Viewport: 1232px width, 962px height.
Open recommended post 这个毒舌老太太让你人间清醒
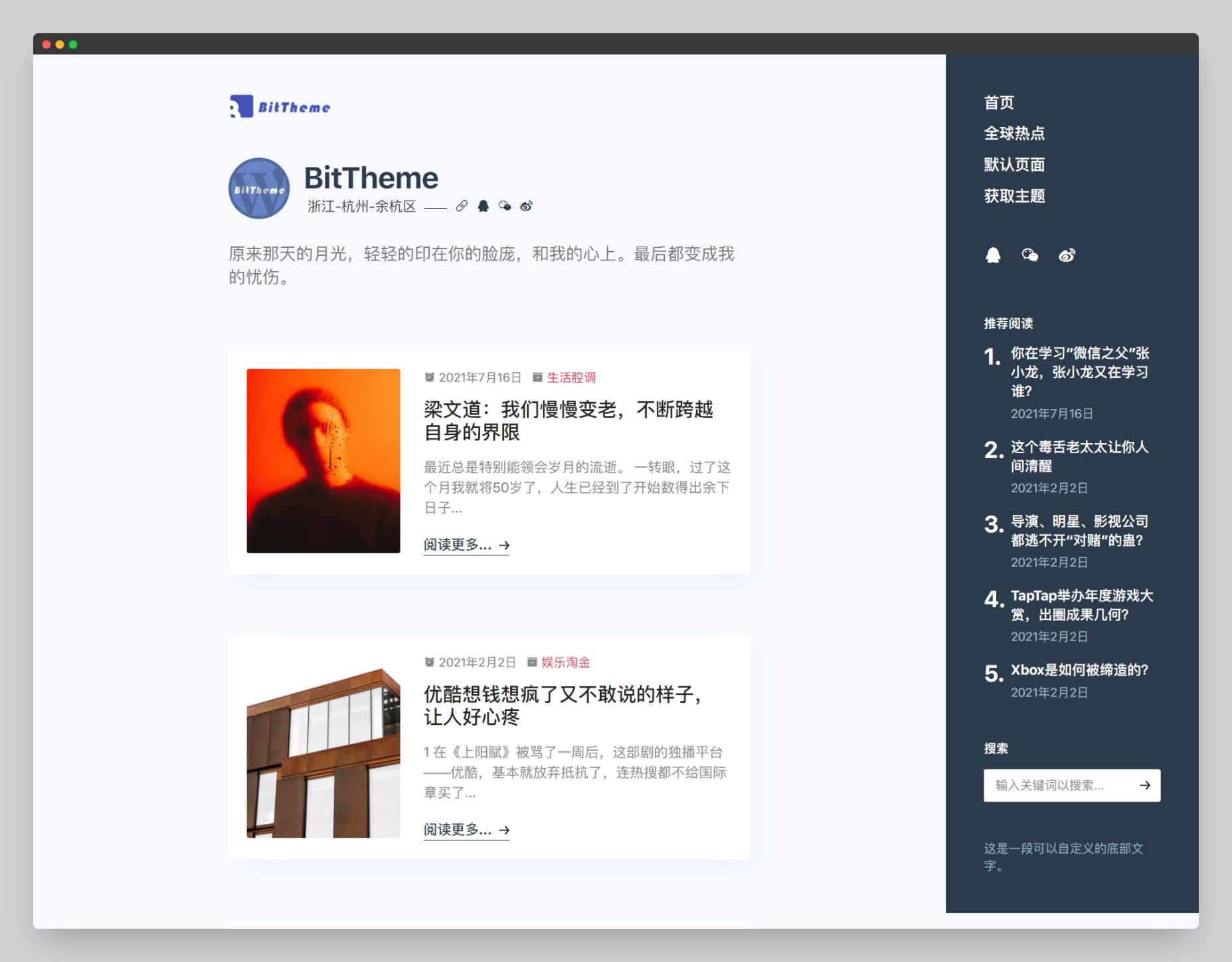coord(1079,456)
